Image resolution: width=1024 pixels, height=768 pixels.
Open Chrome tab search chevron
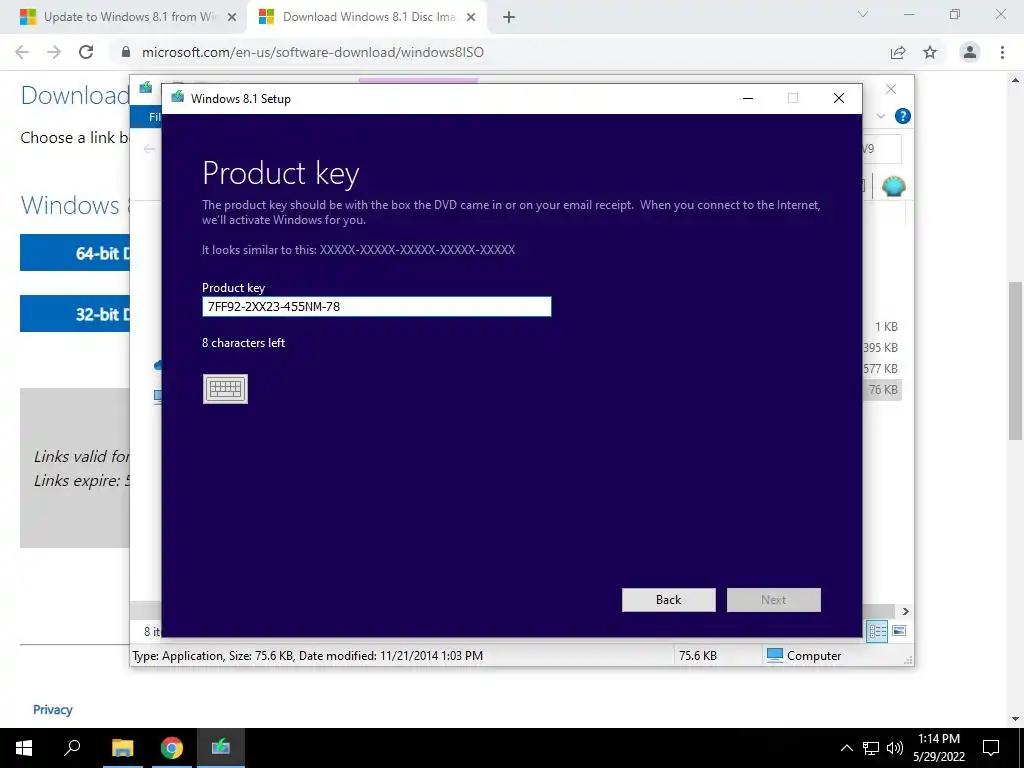863,14
